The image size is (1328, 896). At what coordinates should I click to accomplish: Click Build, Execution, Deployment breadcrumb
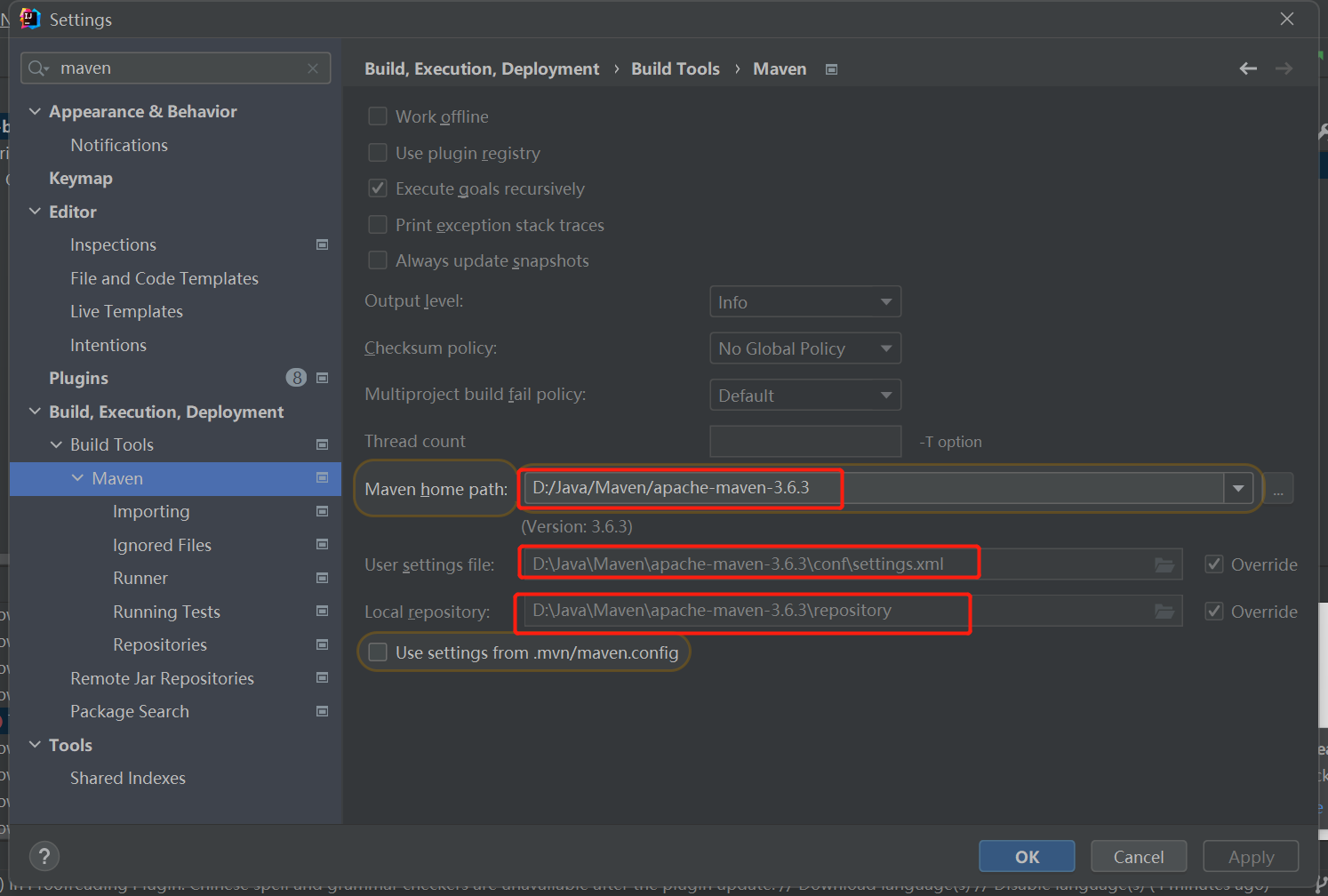pos(482,68)
